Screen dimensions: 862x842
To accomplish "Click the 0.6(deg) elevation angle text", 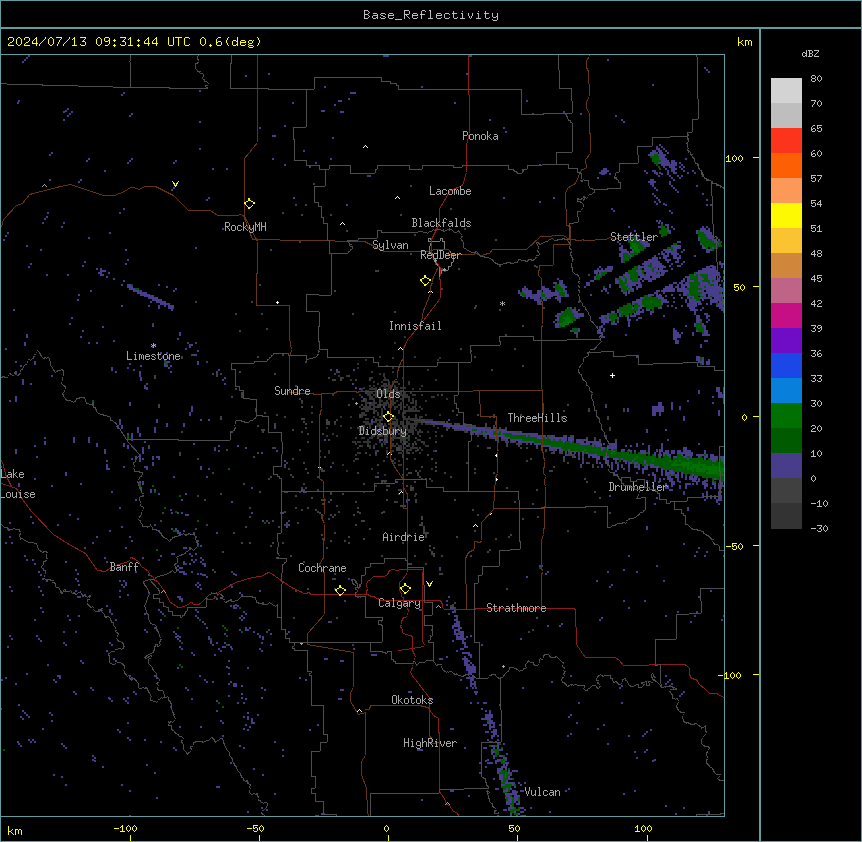I will coord(230,42).
